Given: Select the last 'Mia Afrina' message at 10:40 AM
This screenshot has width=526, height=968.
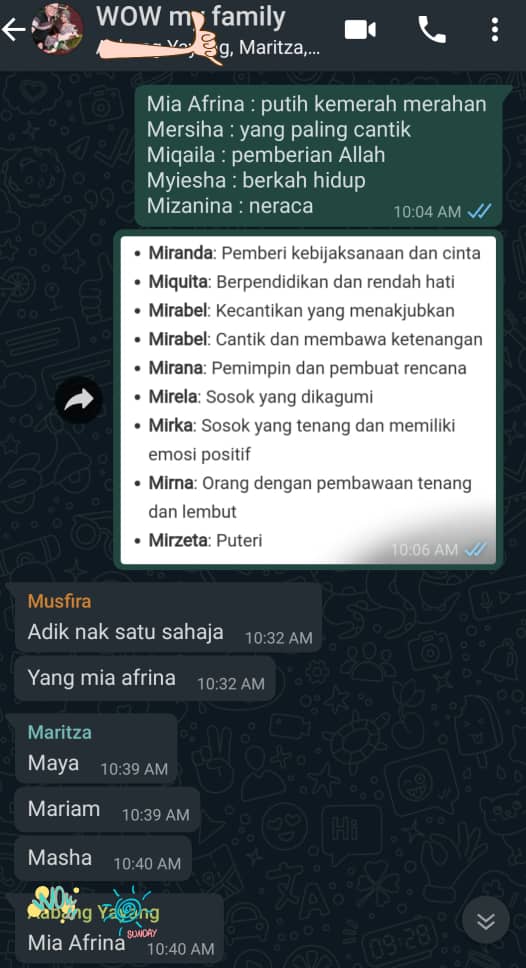Looking at the screenshot, I should [x=119, y=929].
